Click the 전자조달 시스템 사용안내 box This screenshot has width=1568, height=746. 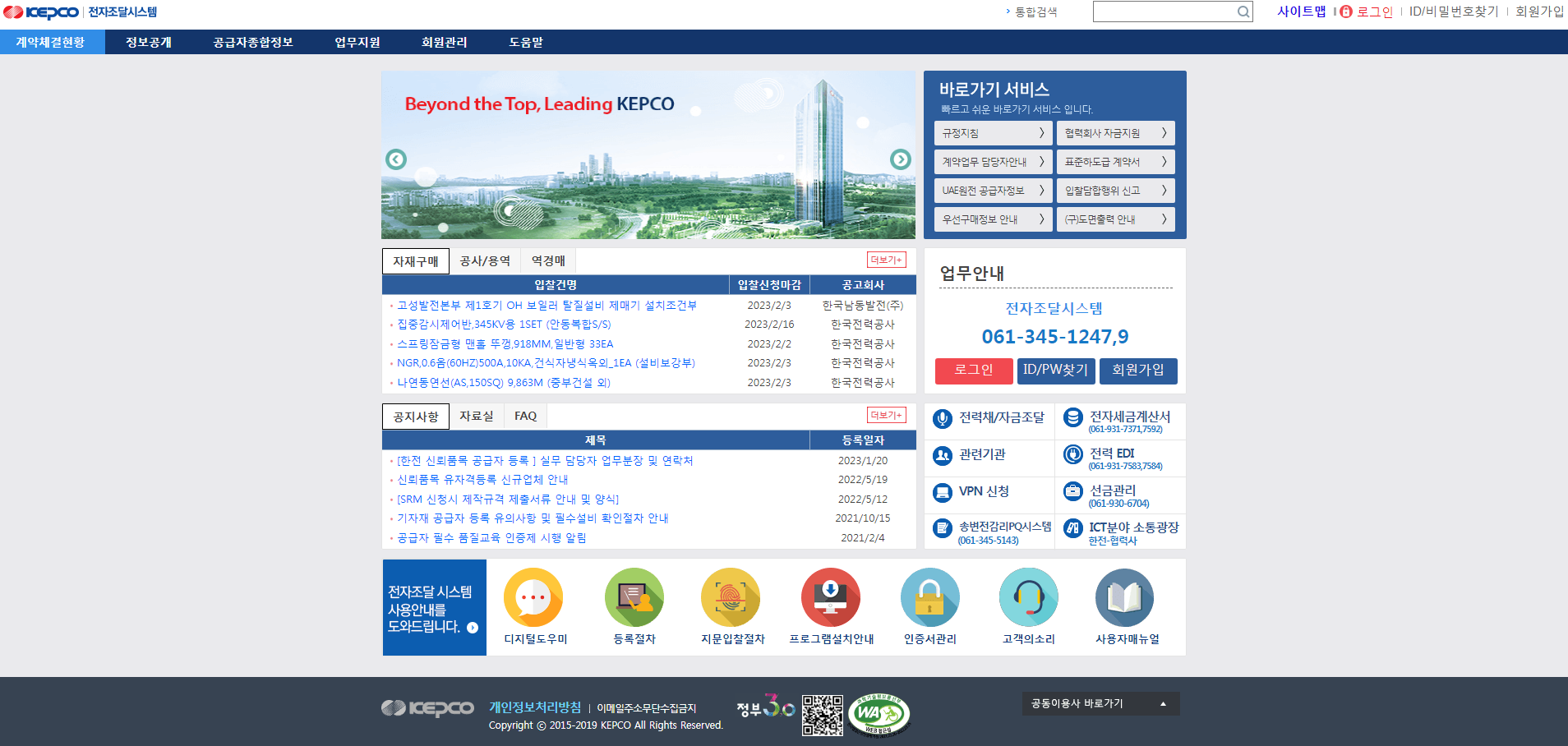pyautogui.click(x=435, y=608)
